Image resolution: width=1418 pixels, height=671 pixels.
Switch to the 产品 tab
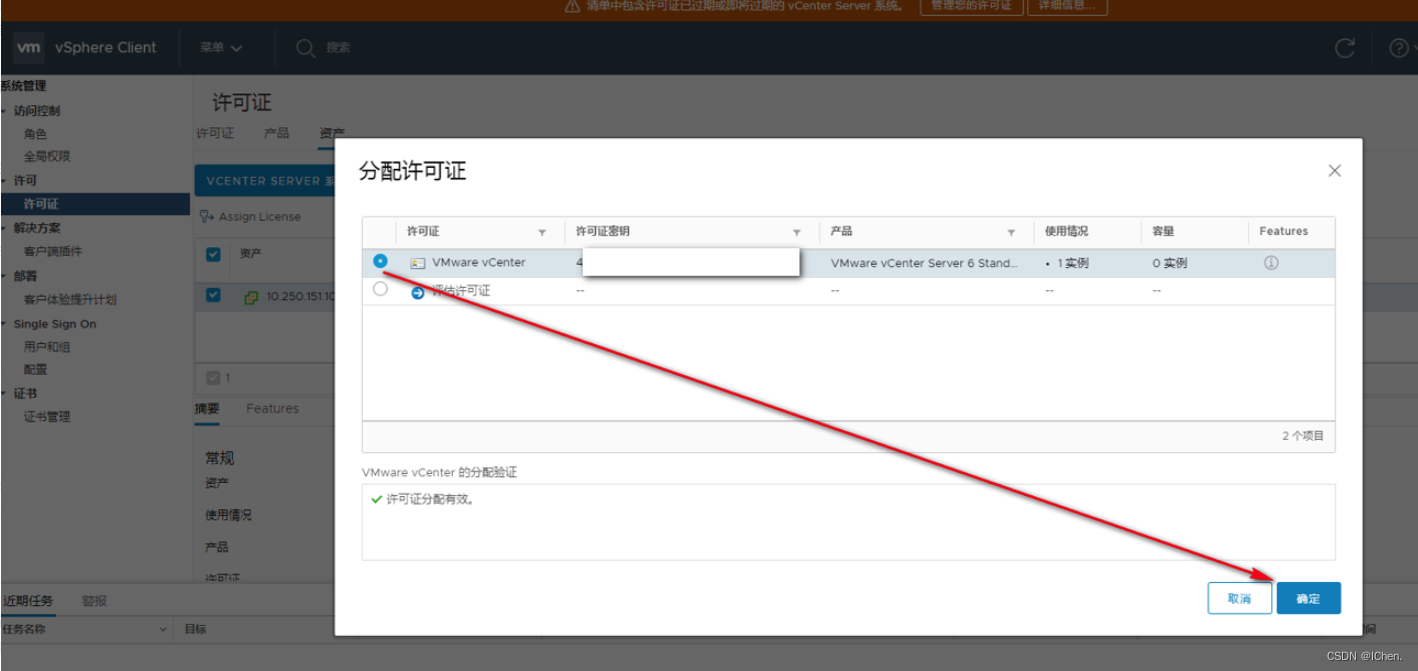coord(276,132)
